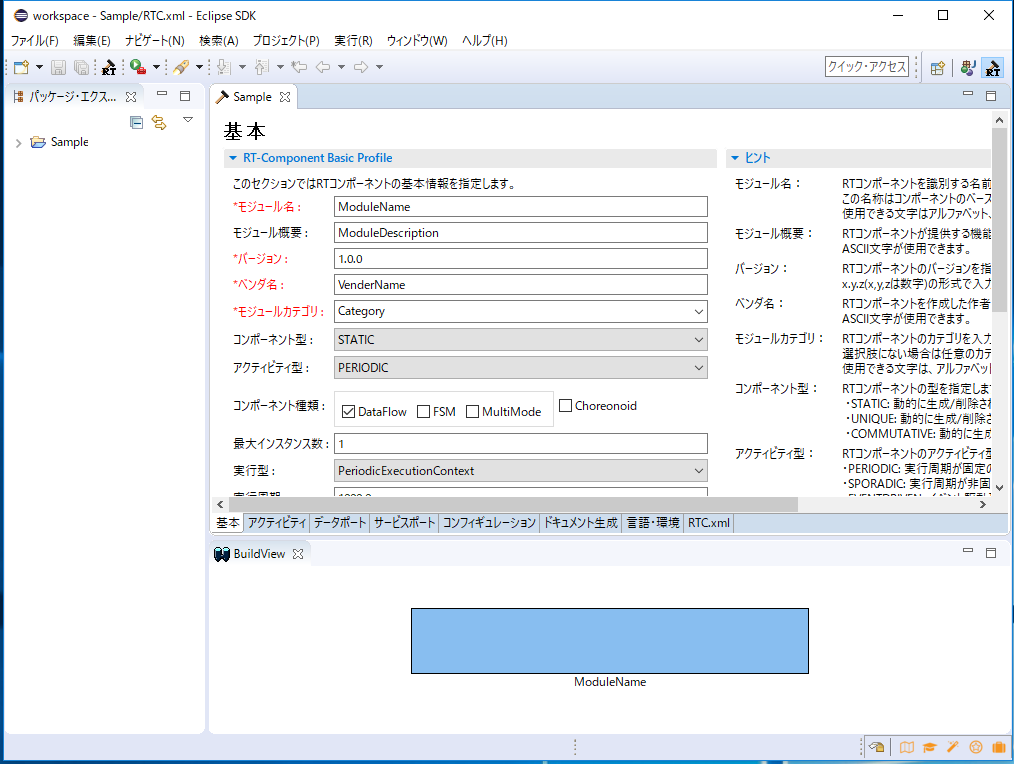Switch to the サービスポート tab

click(x=405, y=523)
